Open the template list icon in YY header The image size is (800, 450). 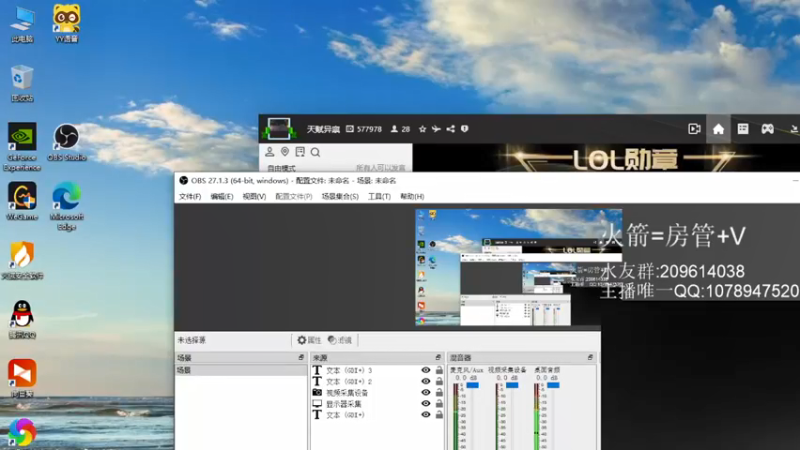(x=743, y=129)
